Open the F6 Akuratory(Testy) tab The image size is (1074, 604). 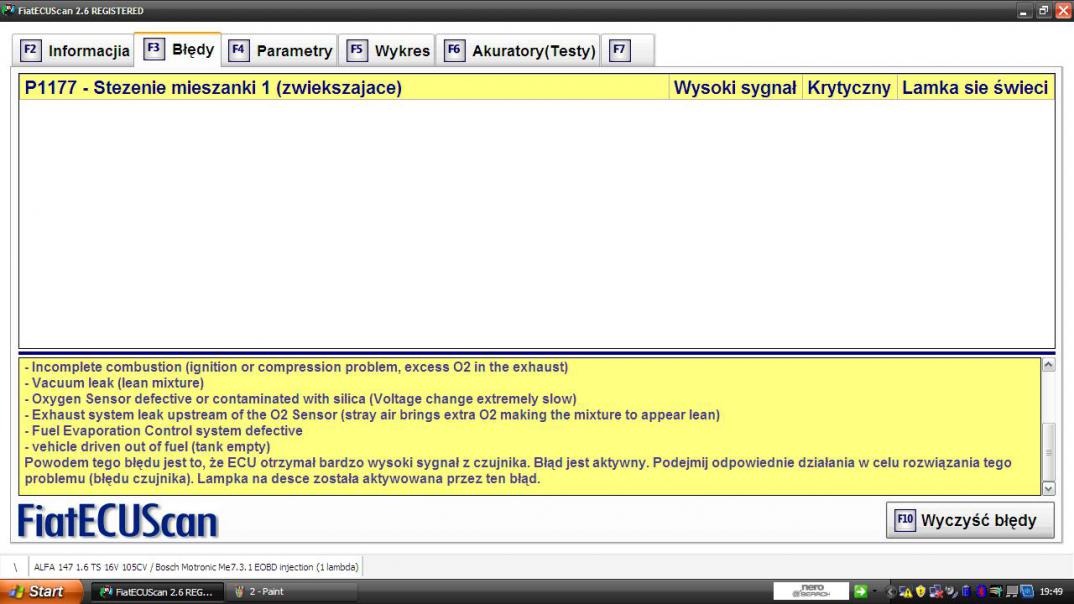click(x=519, y=51)
